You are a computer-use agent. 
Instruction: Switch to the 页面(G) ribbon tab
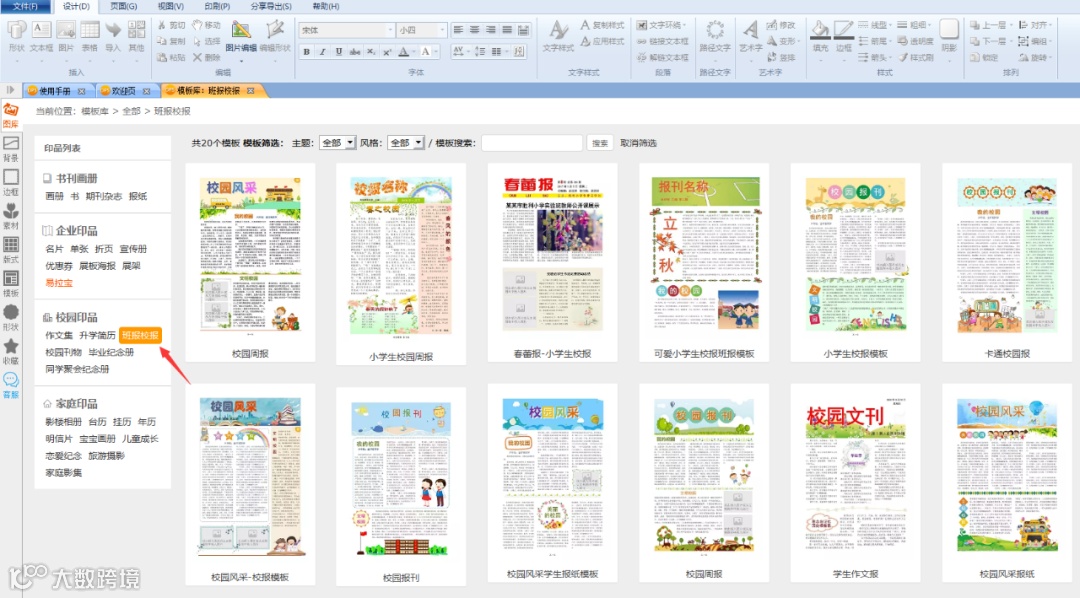click(123, 6)
